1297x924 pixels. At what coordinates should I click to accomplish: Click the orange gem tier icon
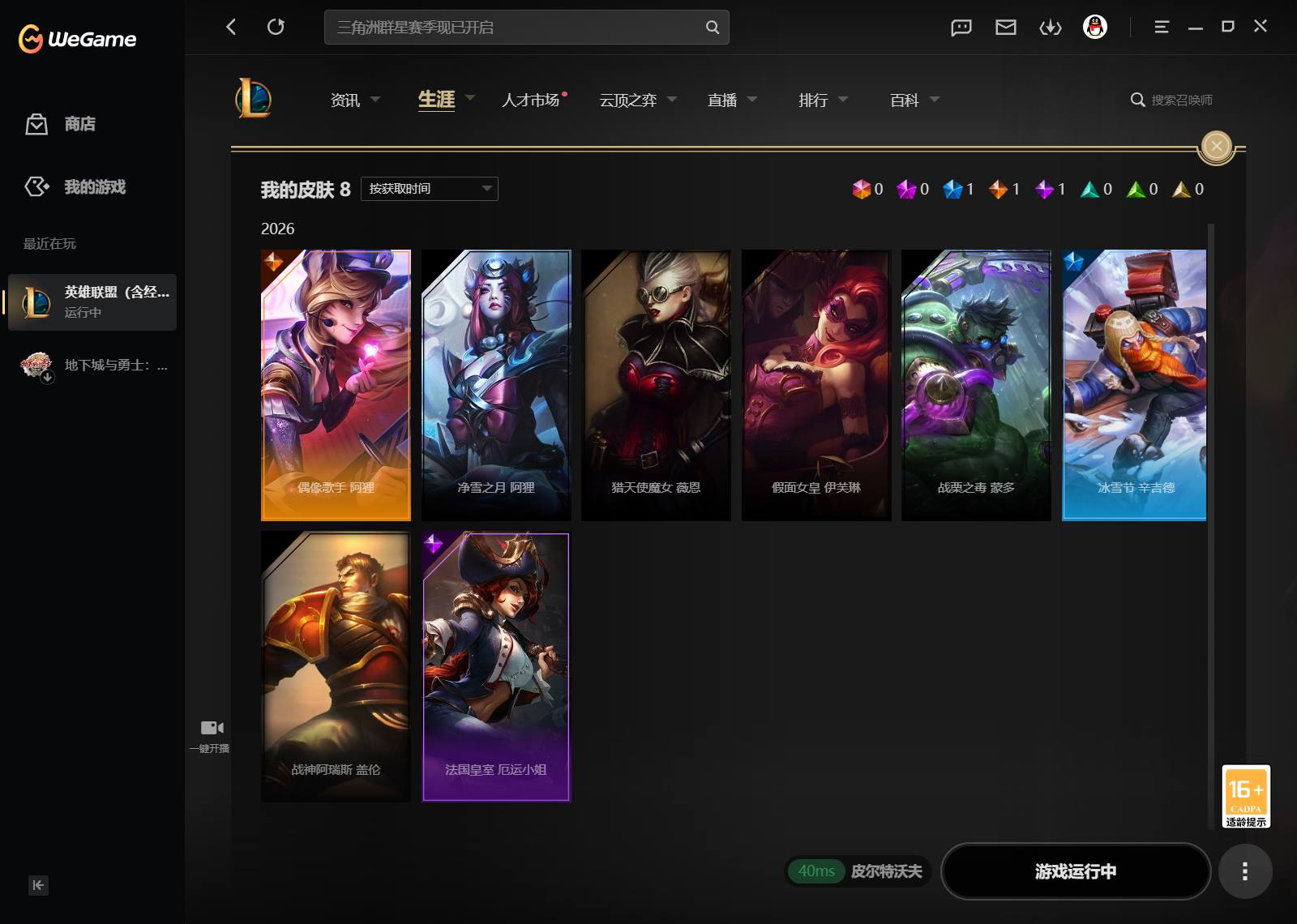(998, 189)
